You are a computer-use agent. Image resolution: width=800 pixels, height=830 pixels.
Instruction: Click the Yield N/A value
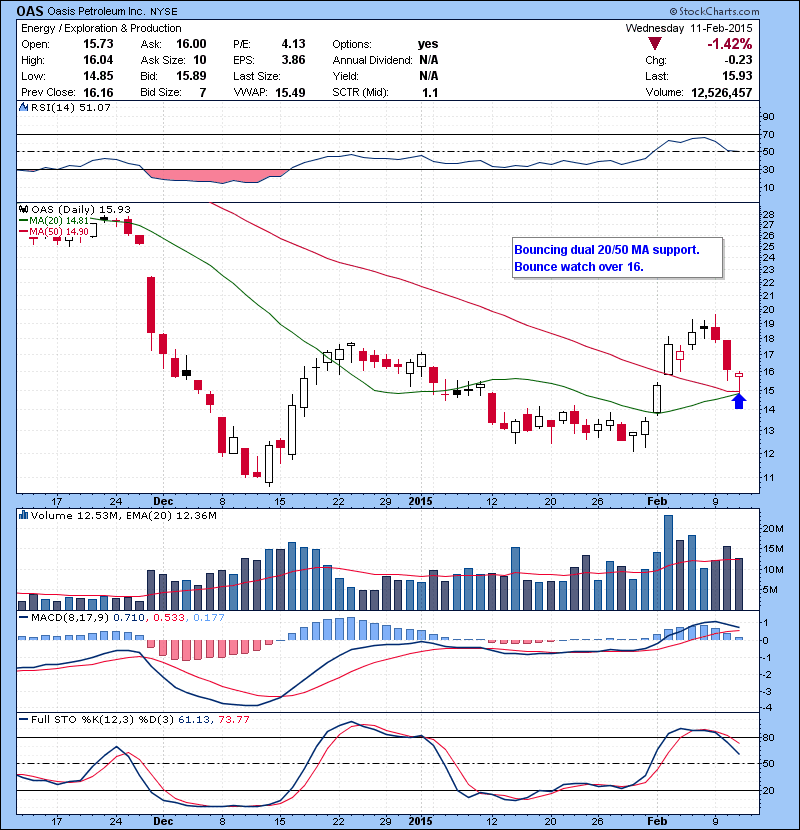coord(428,76)
